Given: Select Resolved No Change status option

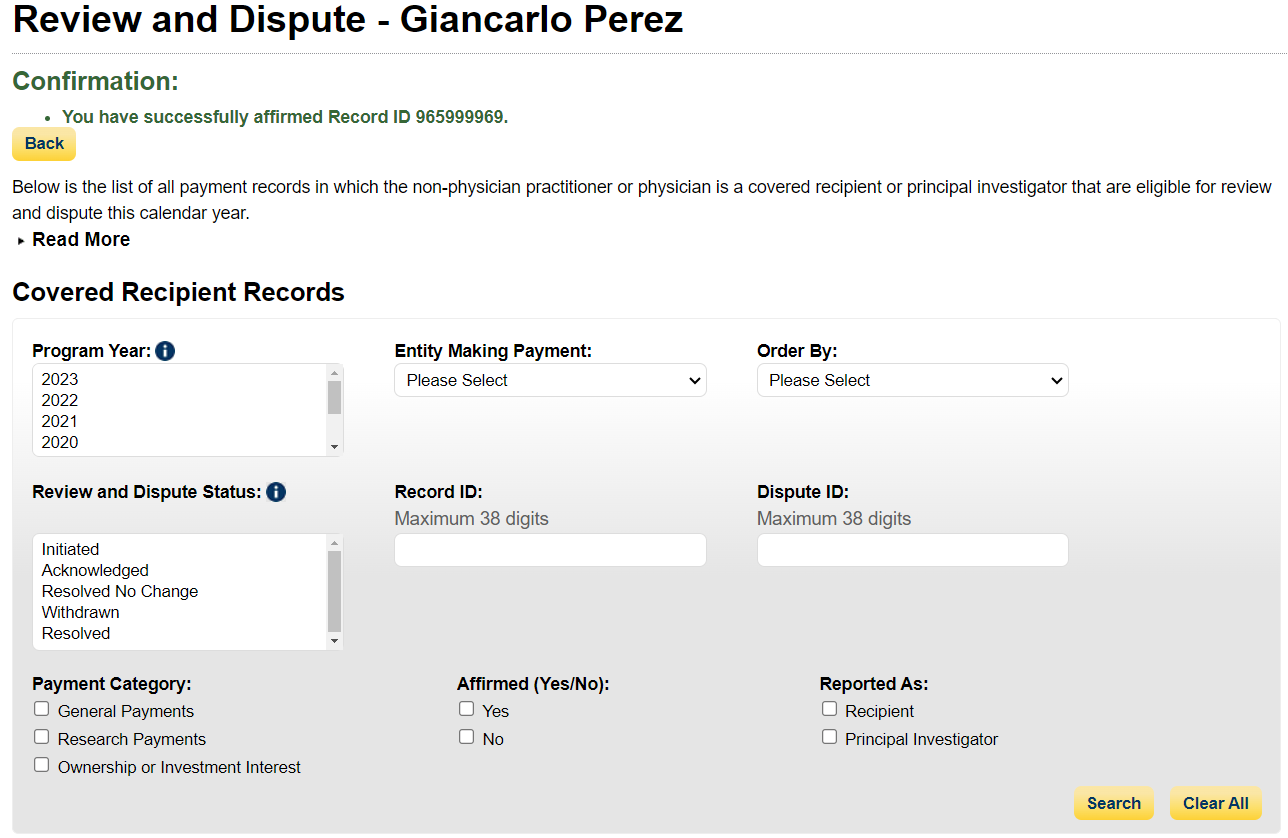Looking at the screenshot, I should [x=120, y=591].
